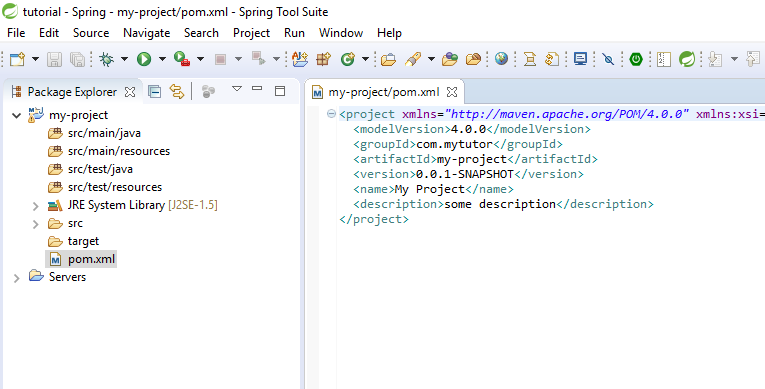Open the Boot Dashboard power icon
765x389 pixels.
636,59
